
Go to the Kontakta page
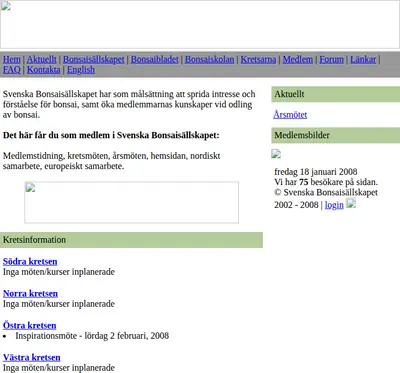pyautogui.click(x=44, y=70)
